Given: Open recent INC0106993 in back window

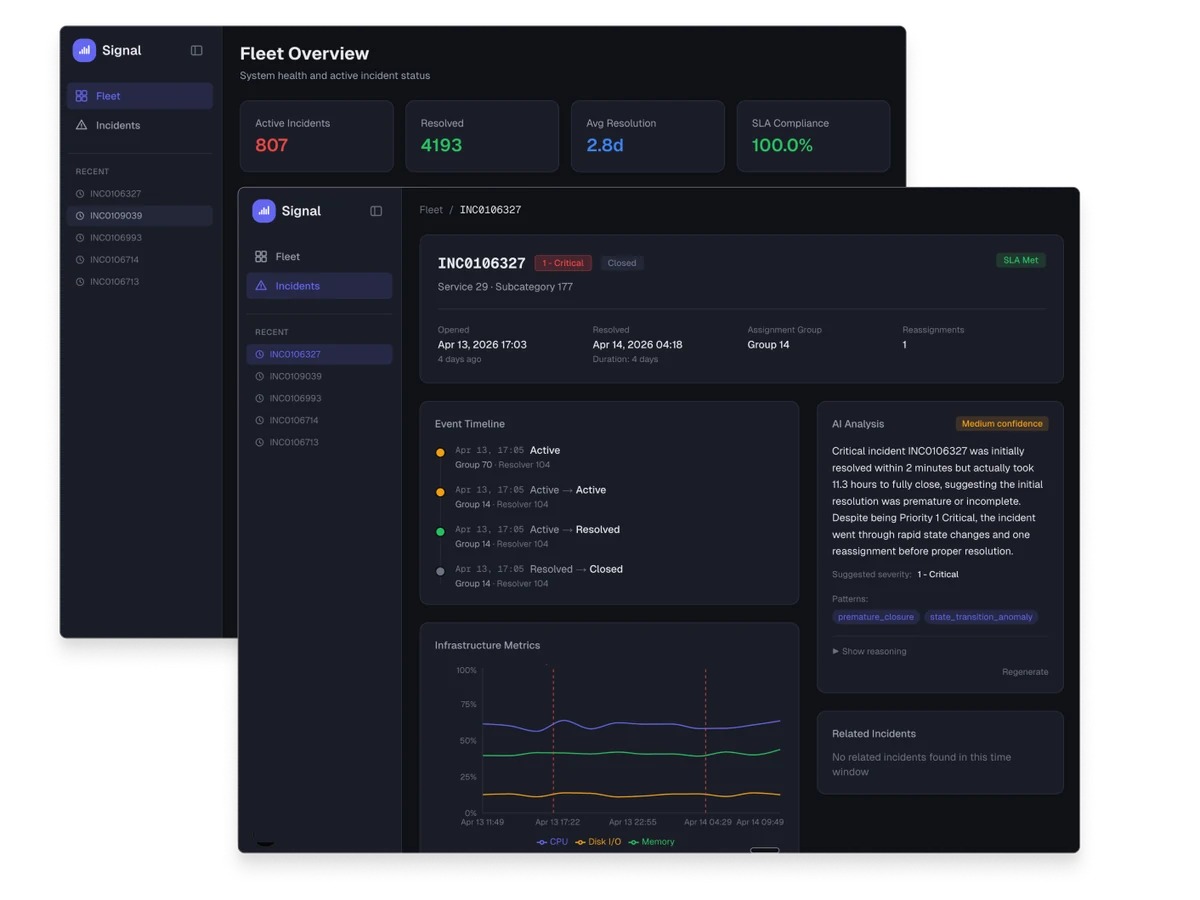Looking at the screenshot, I should [140, 238].
